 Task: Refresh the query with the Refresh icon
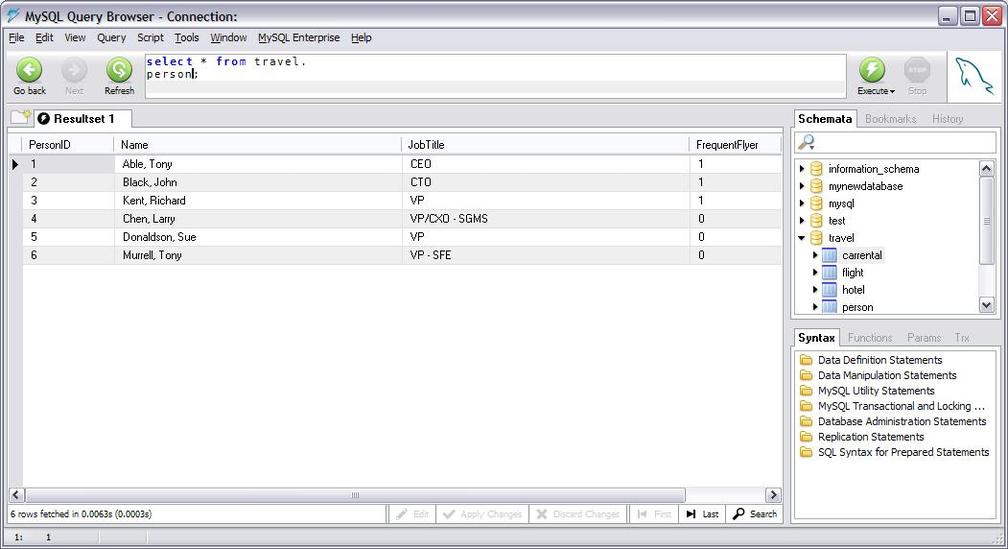pos(119,70)
